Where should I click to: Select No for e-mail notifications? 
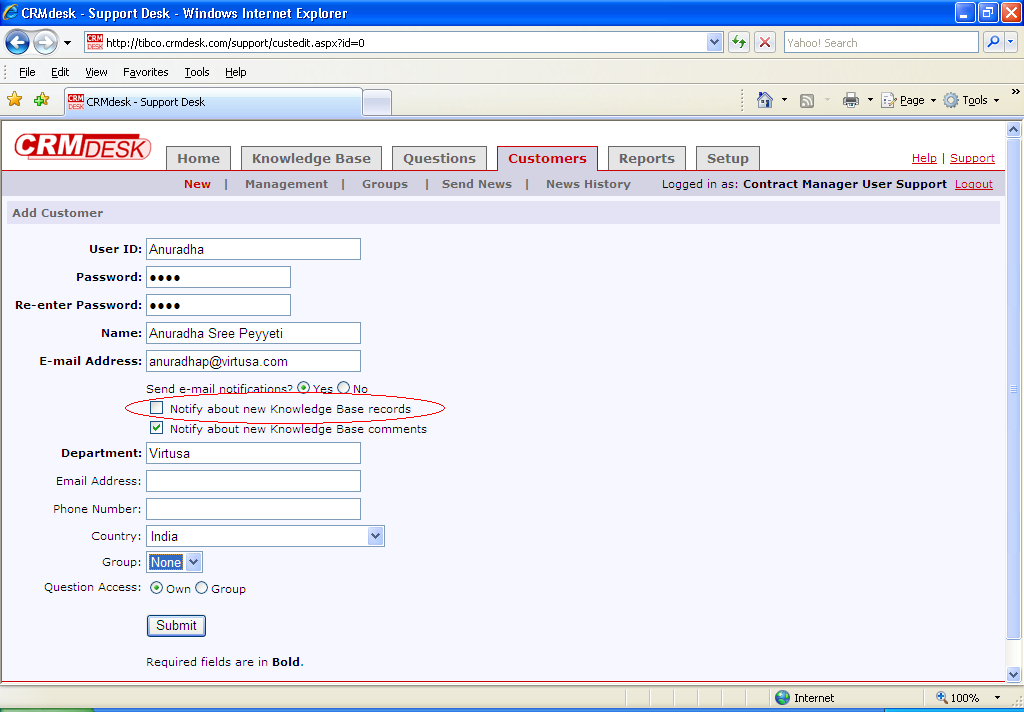344,388
